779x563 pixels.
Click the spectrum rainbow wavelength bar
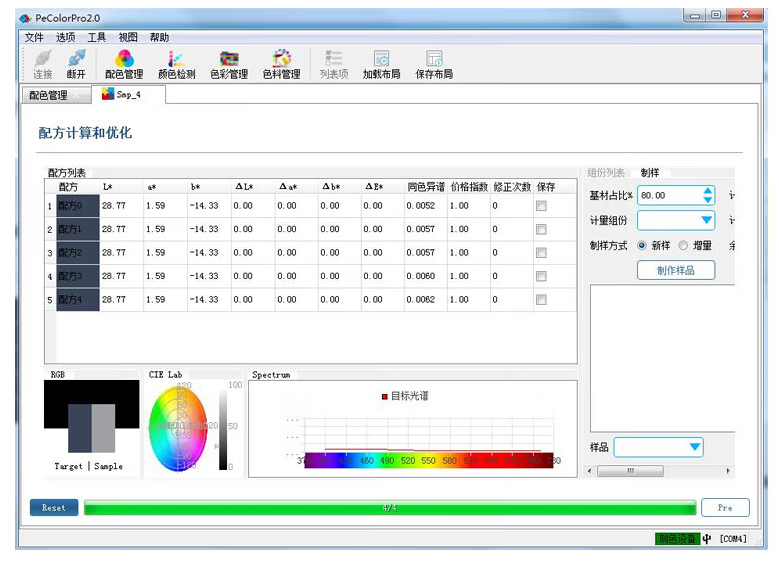pos(429,460)
